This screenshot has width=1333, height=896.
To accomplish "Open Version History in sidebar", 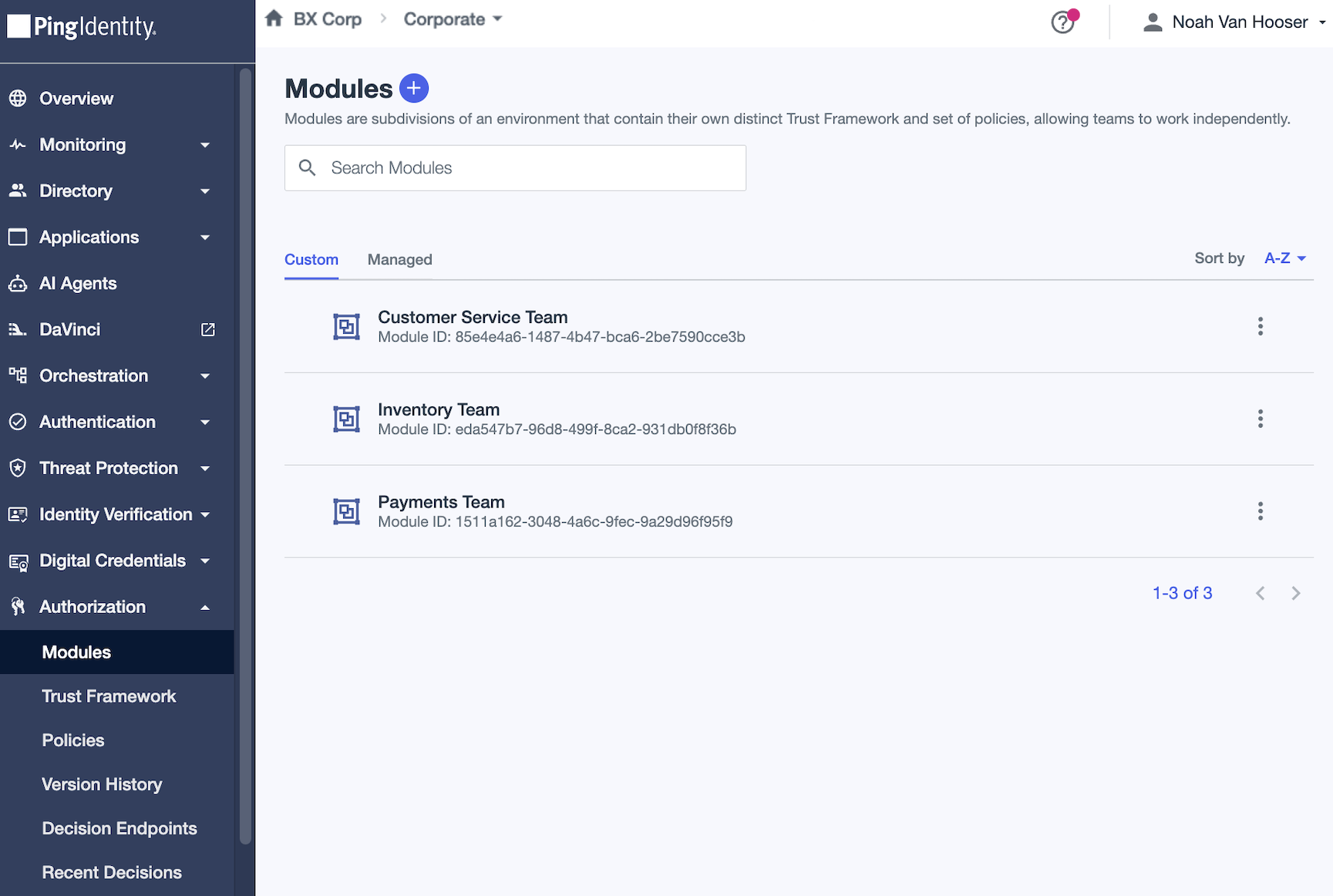I will pos(117,784).
